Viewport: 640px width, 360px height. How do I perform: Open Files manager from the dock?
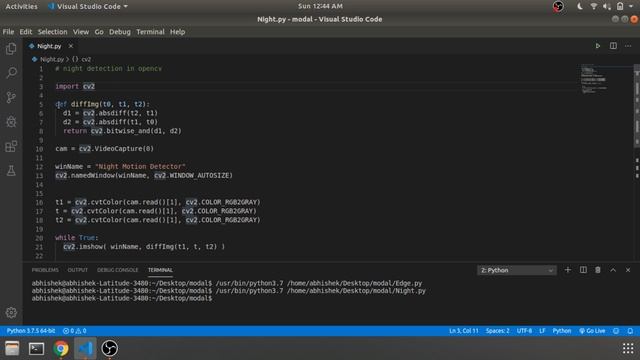click(x=12, y=348)
